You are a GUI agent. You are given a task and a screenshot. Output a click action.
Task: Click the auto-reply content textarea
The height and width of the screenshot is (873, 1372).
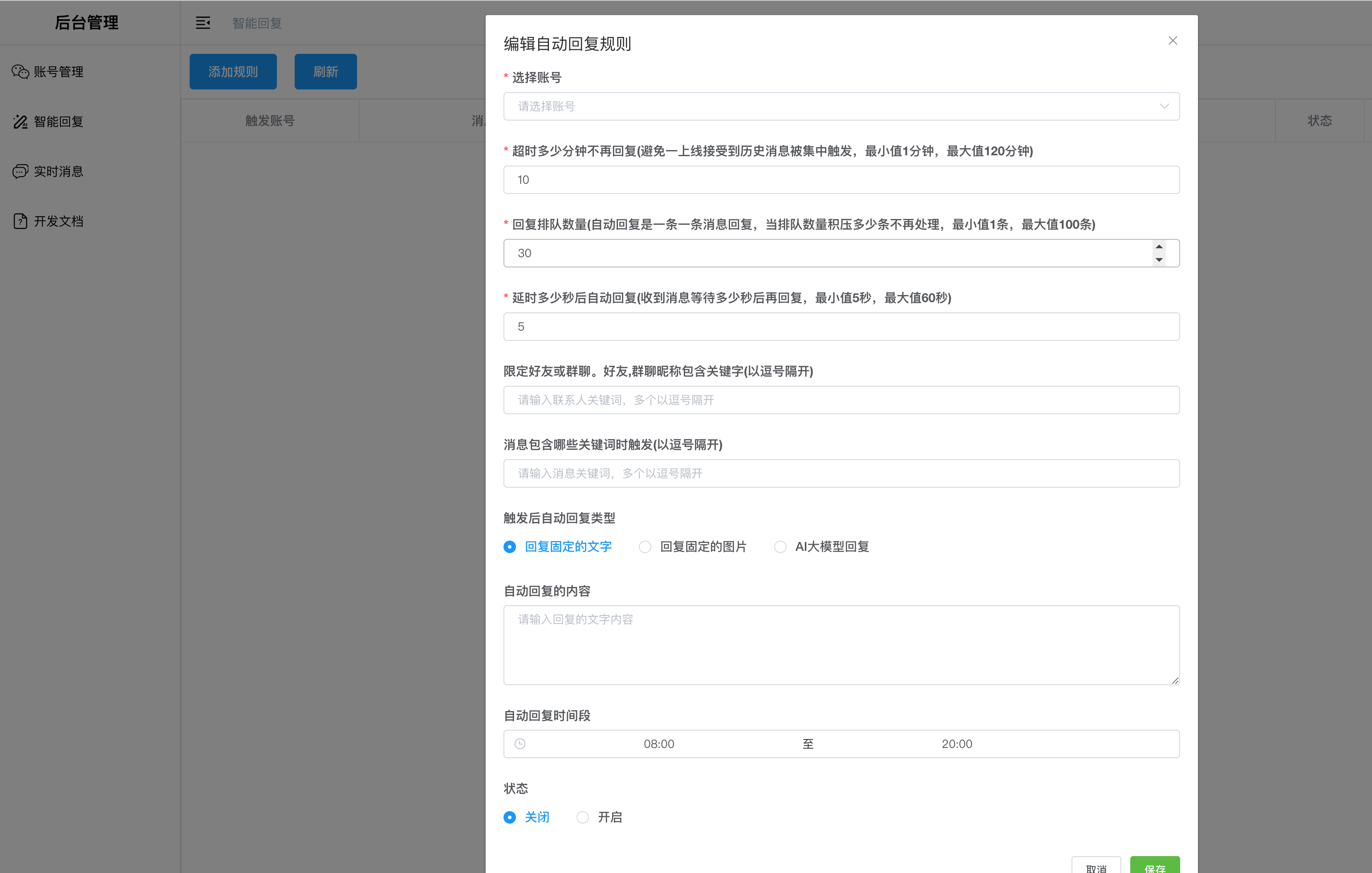pyautogui.click(x=841, y=645)
